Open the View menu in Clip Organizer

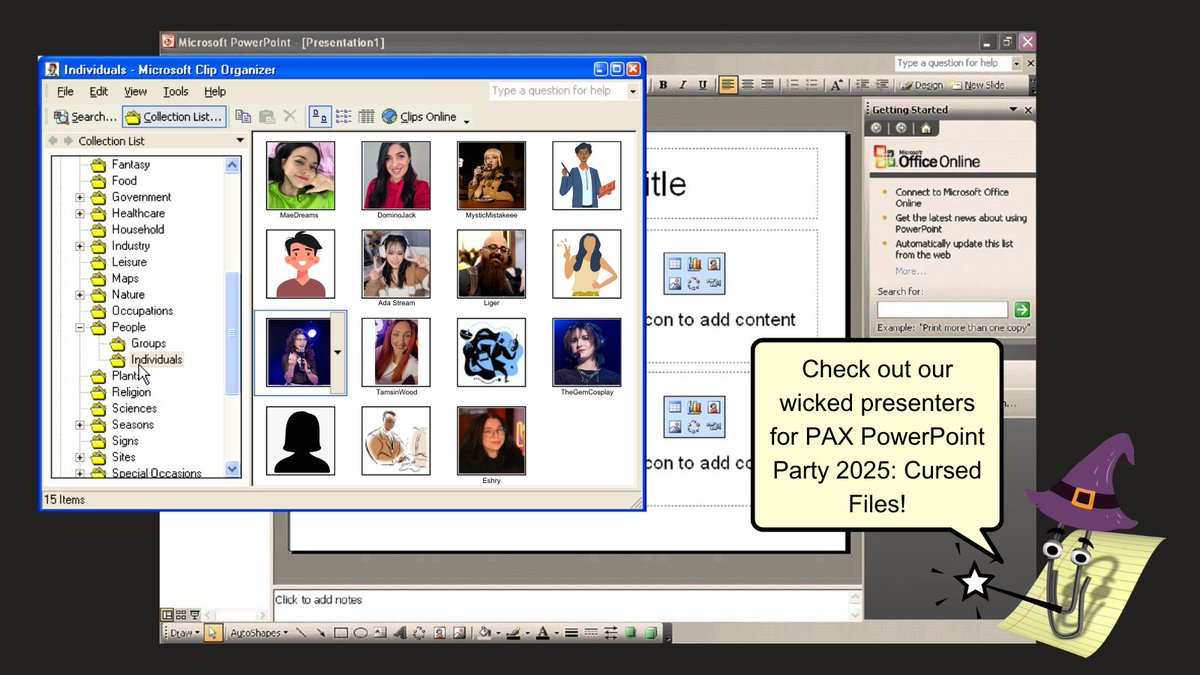coord(135,91)
